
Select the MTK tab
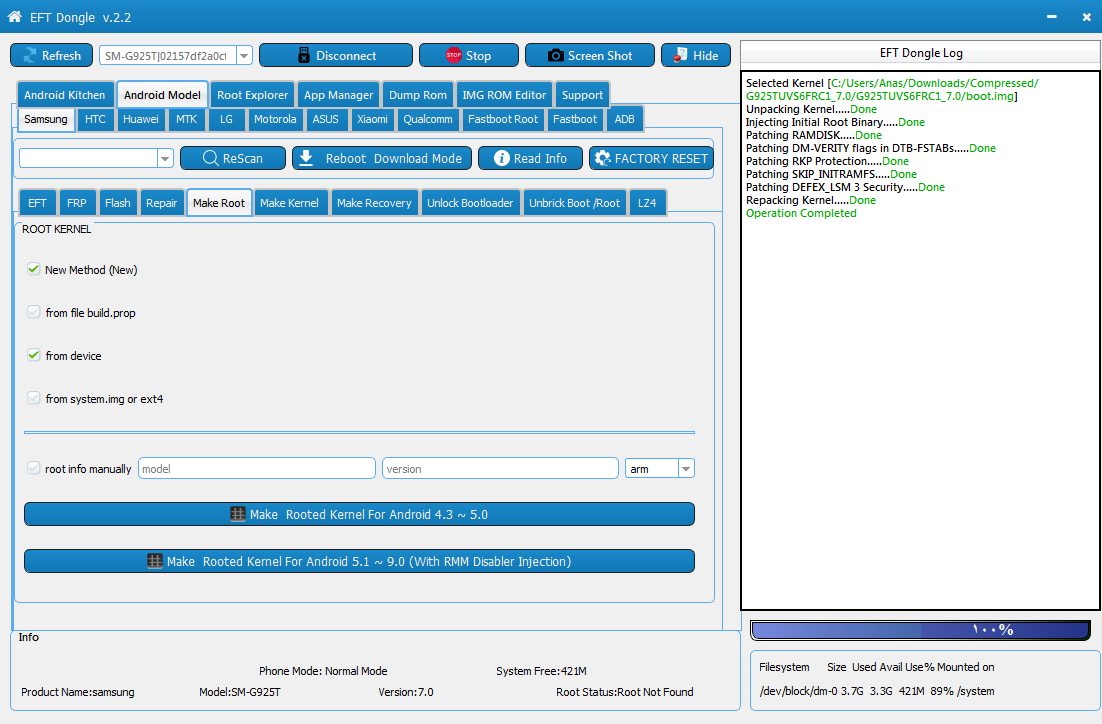coord(186,119)
